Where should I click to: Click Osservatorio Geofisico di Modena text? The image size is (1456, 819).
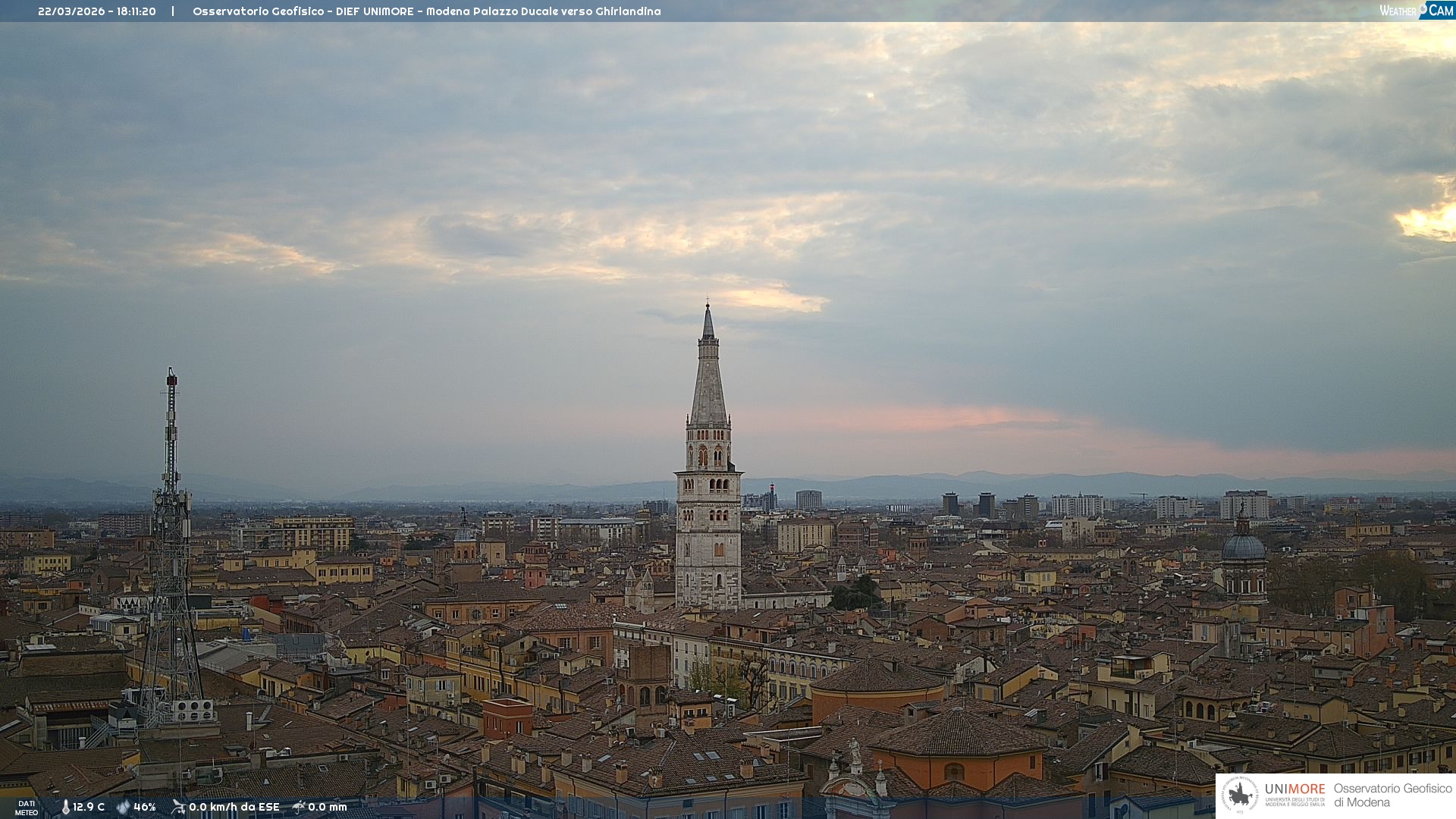tap(1392, 795)
